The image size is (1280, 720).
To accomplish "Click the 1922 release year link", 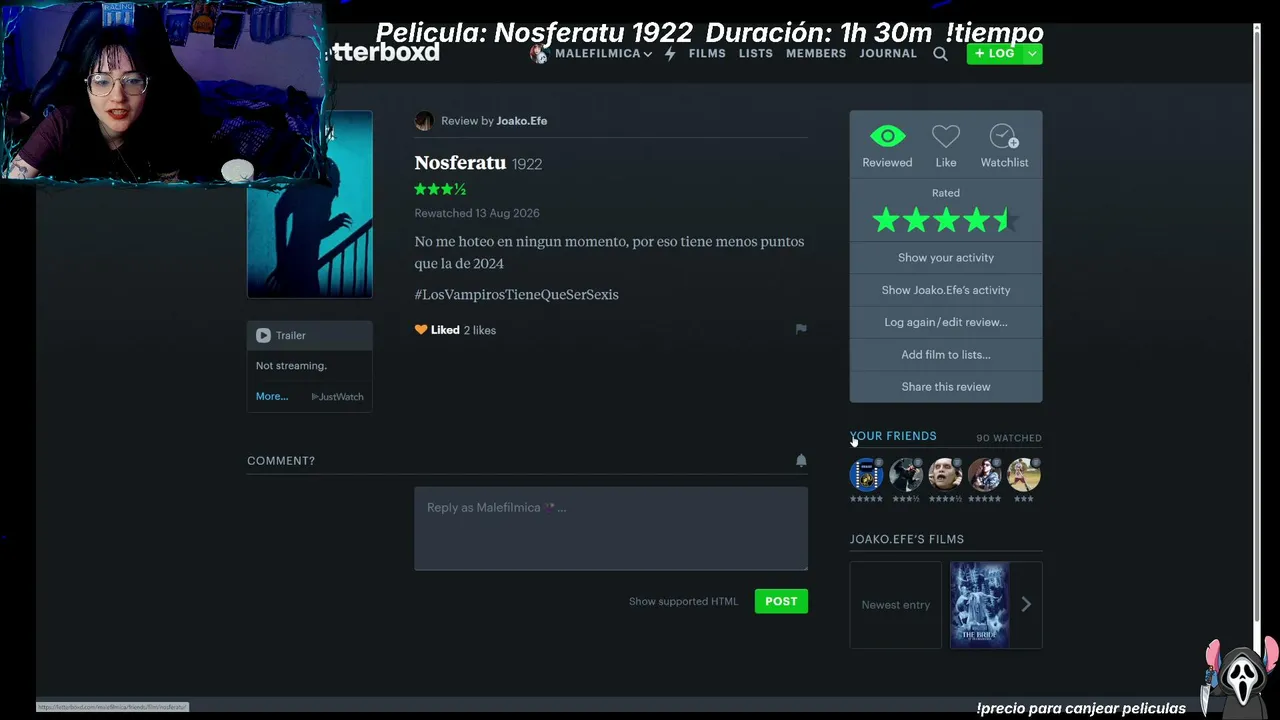I will click(527, 164).
